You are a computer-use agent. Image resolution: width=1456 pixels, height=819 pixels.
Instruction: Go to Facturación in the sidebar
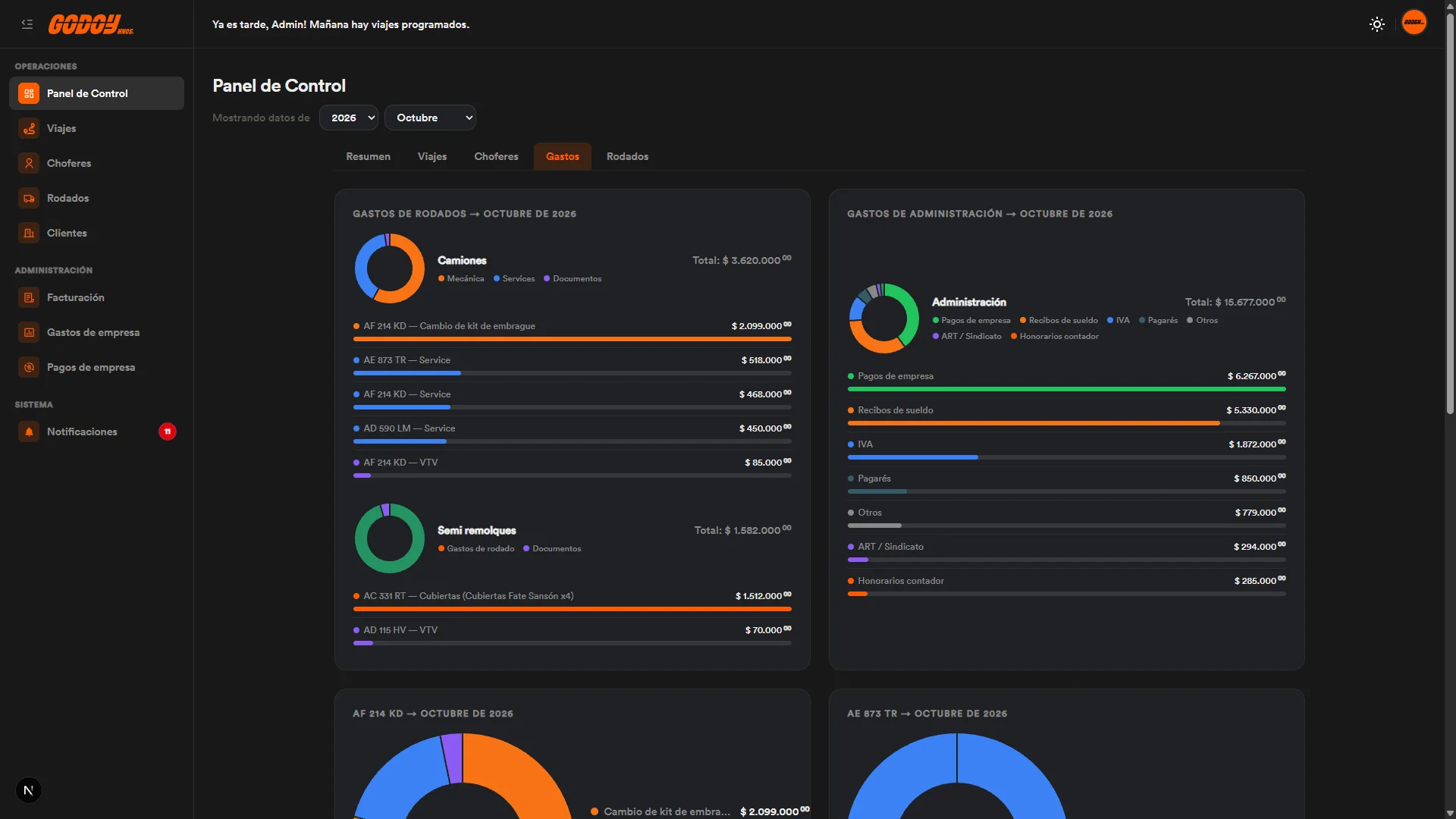pos(97,297)
